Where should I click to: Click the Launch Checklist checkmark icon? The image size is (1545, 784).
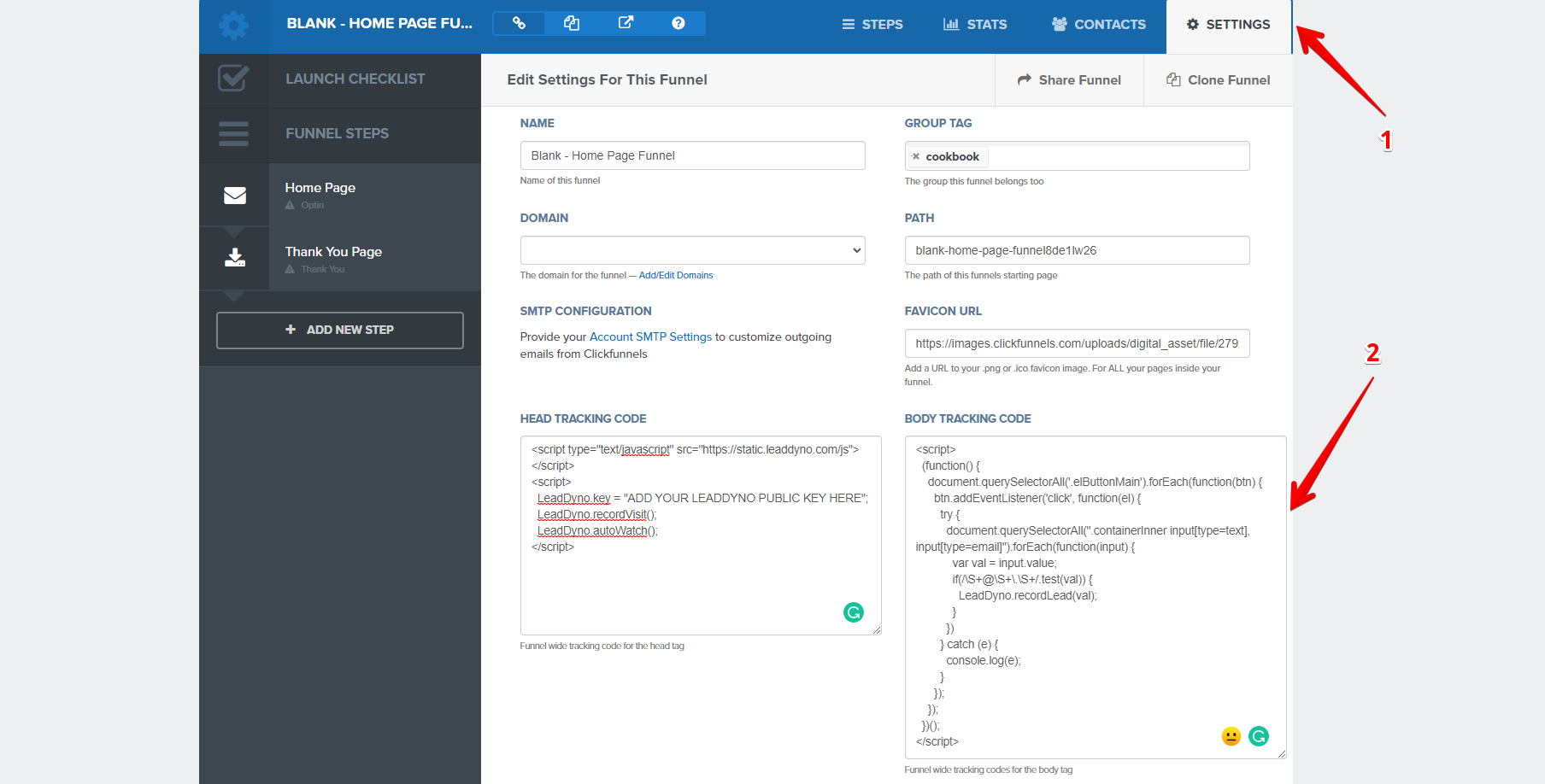click(x=233, y=79)
